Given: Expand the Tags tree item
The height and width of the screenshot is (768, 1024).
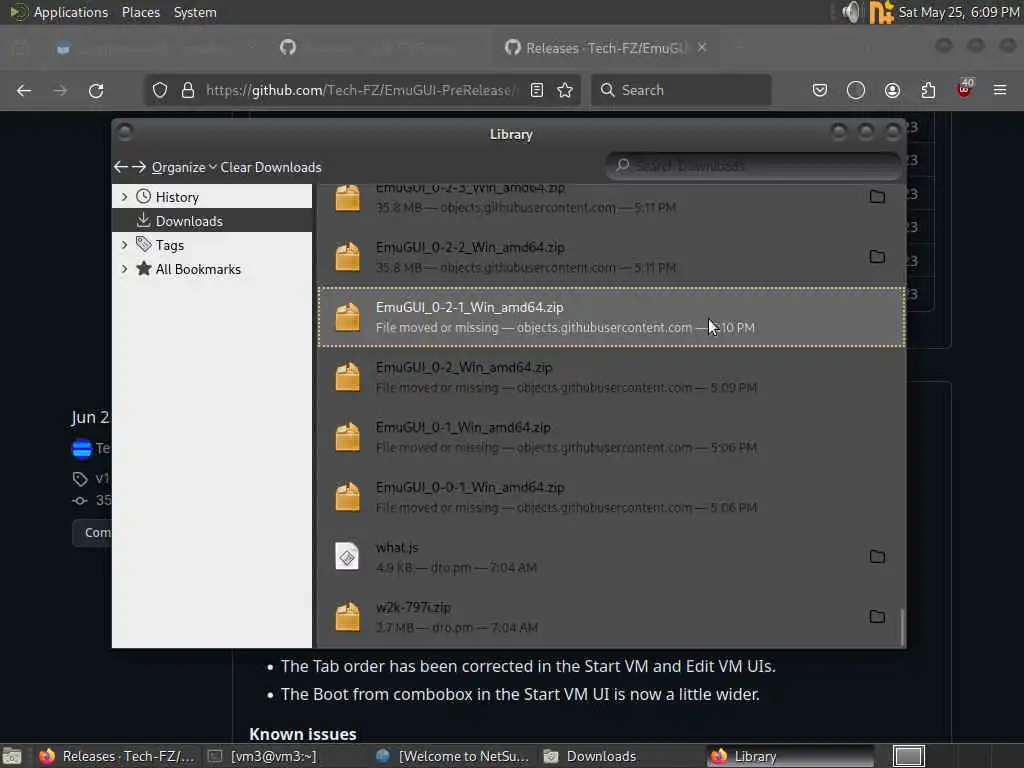Looking at the screenshot, I should tap(124, 245).
